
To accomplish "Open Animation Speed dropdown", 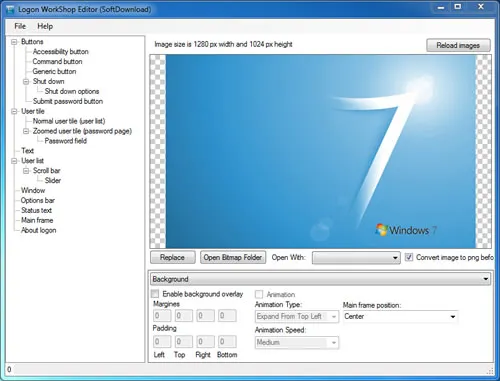I will click(x=297, y=342).
